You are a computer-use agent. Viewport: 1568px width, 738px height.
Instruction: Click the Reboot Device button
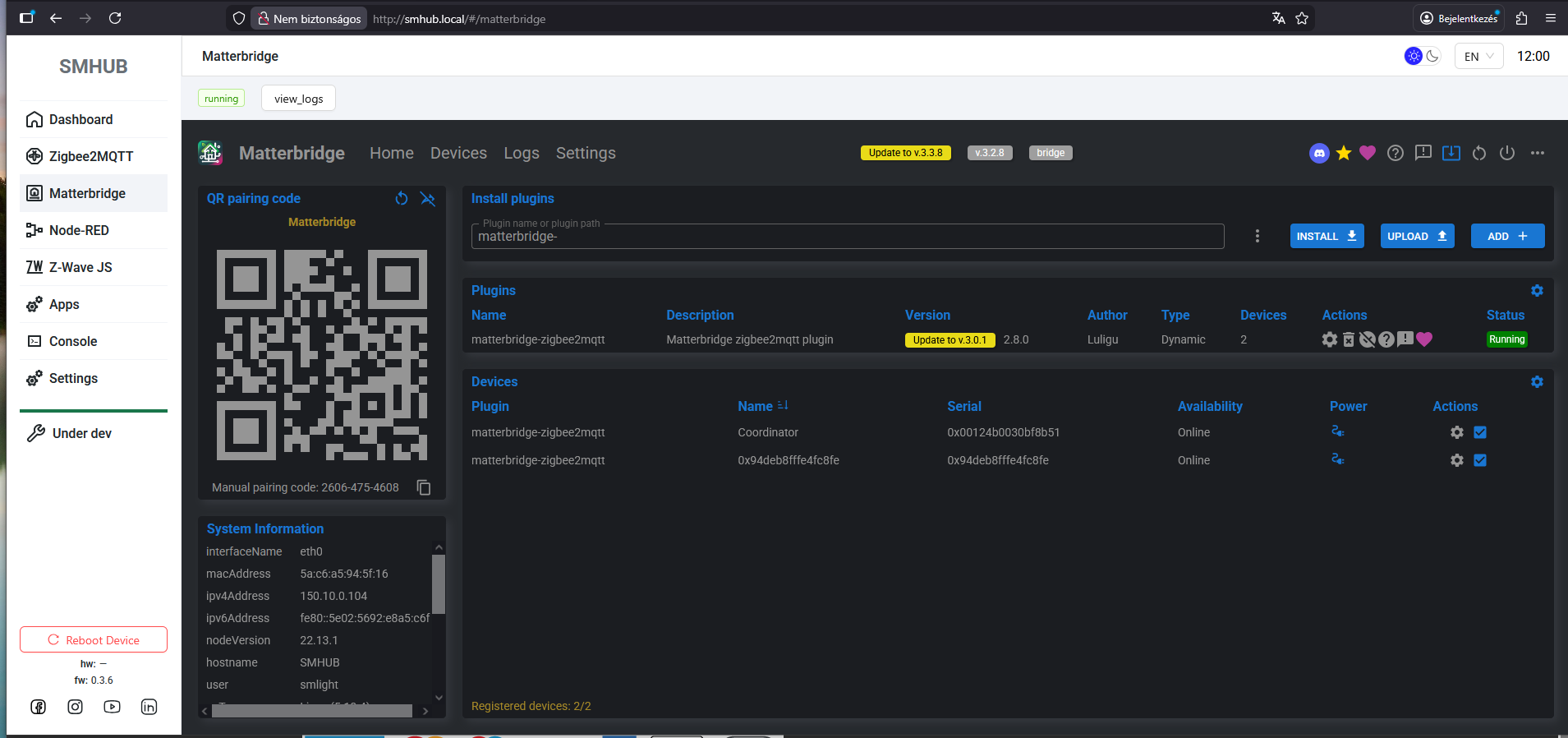(x=94, y=639)
